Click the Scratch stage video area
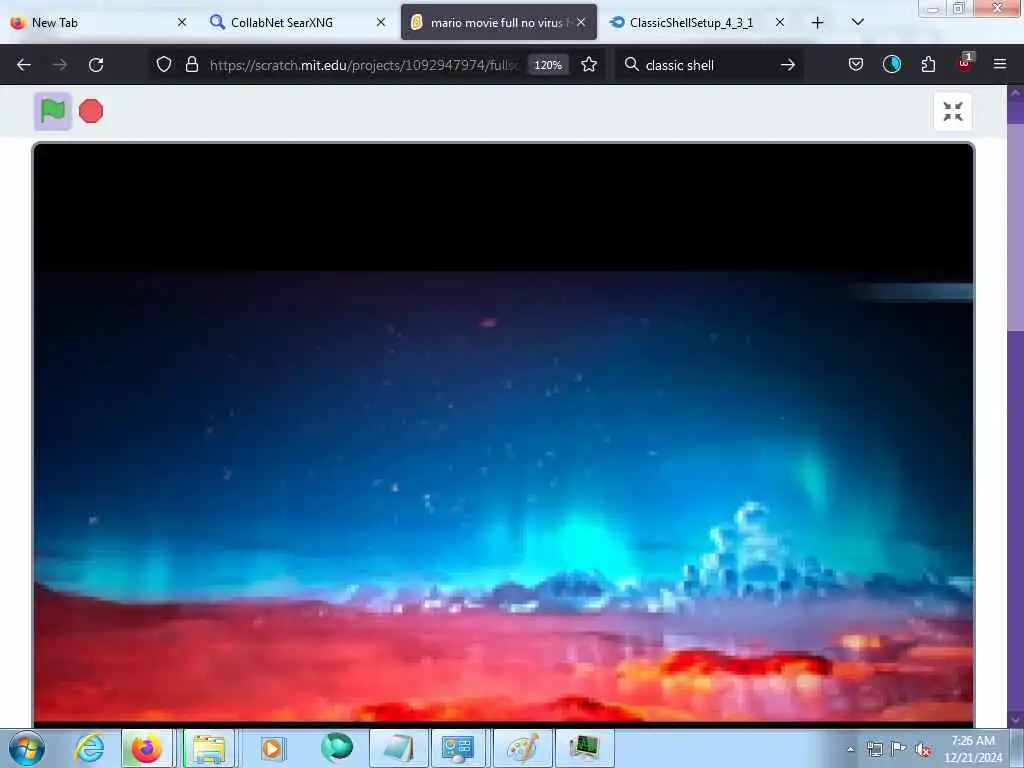This screenshot has height=768, width=1024. click(x=503, y=434)
